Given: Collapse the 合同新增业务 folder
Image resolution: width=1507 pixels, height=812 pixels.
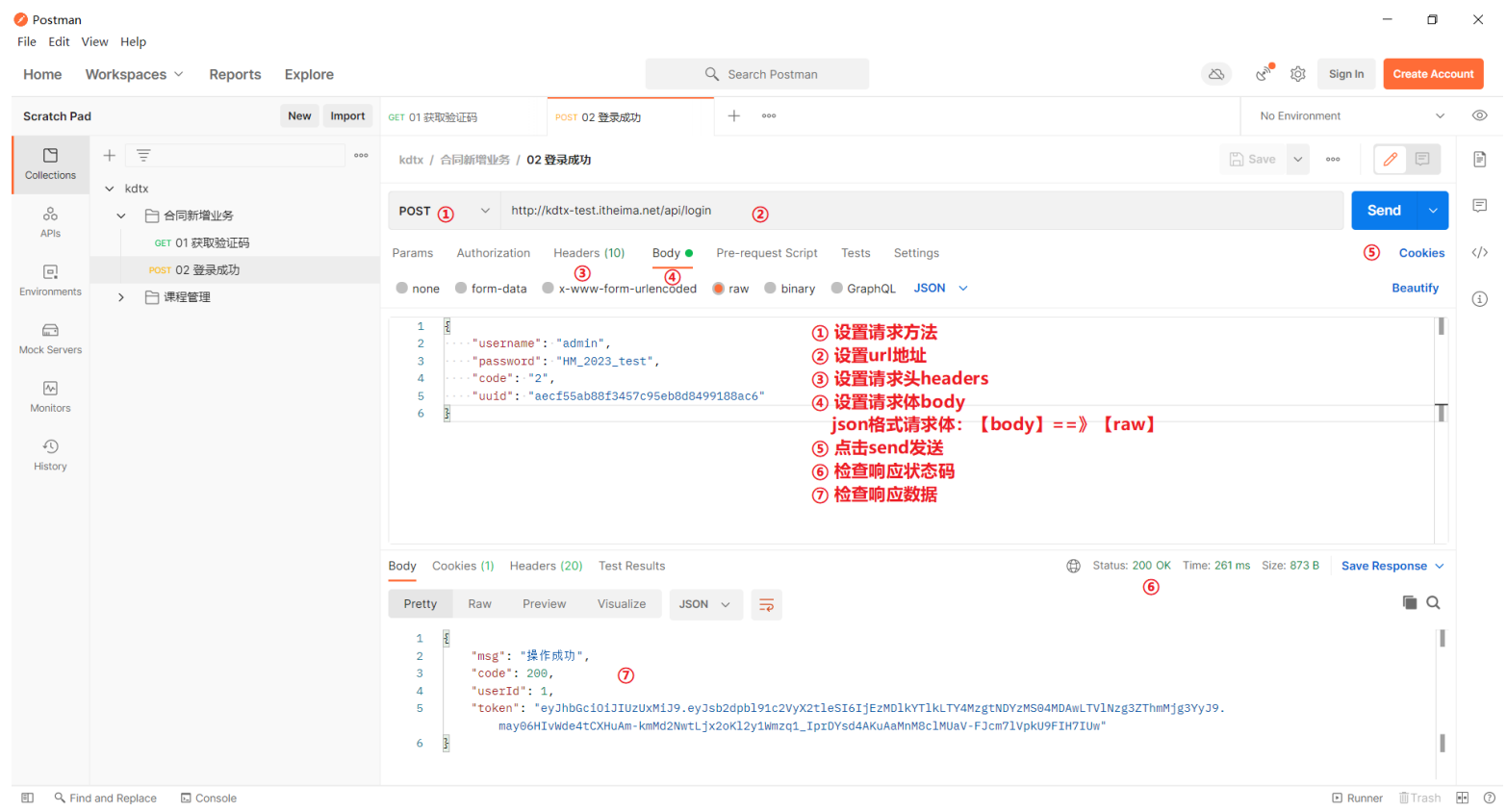Looking at the screenshot, I should click(121, 216).
